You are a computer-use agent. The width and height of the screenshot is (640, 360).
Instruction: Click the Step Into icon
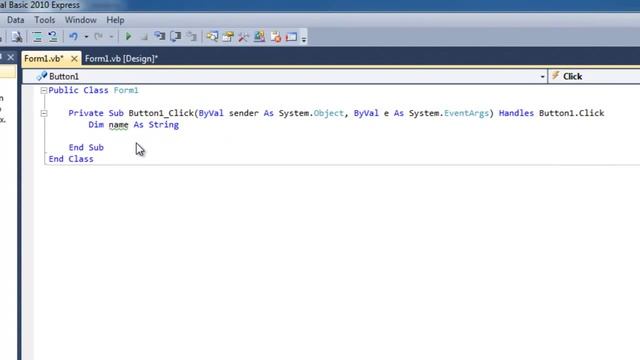click(x=160, y=37)
